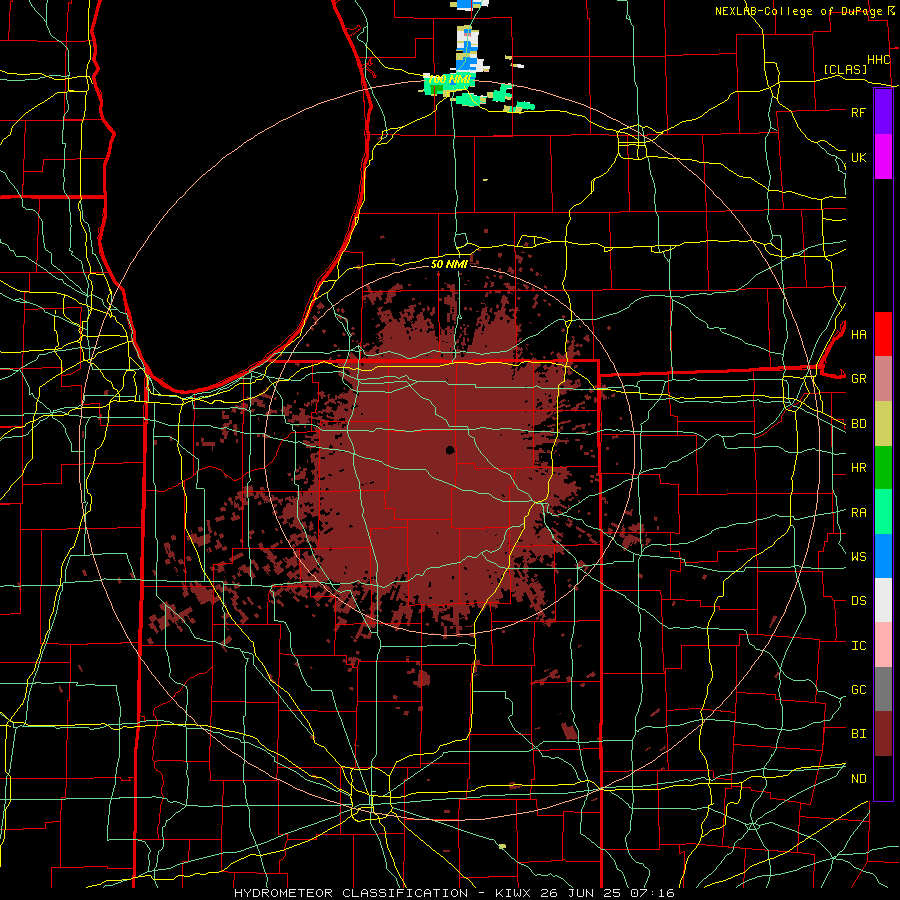The image size is (900, 900).
Task: Click the '100 NMI' range ring label
Action: click(x=449, y=79)
